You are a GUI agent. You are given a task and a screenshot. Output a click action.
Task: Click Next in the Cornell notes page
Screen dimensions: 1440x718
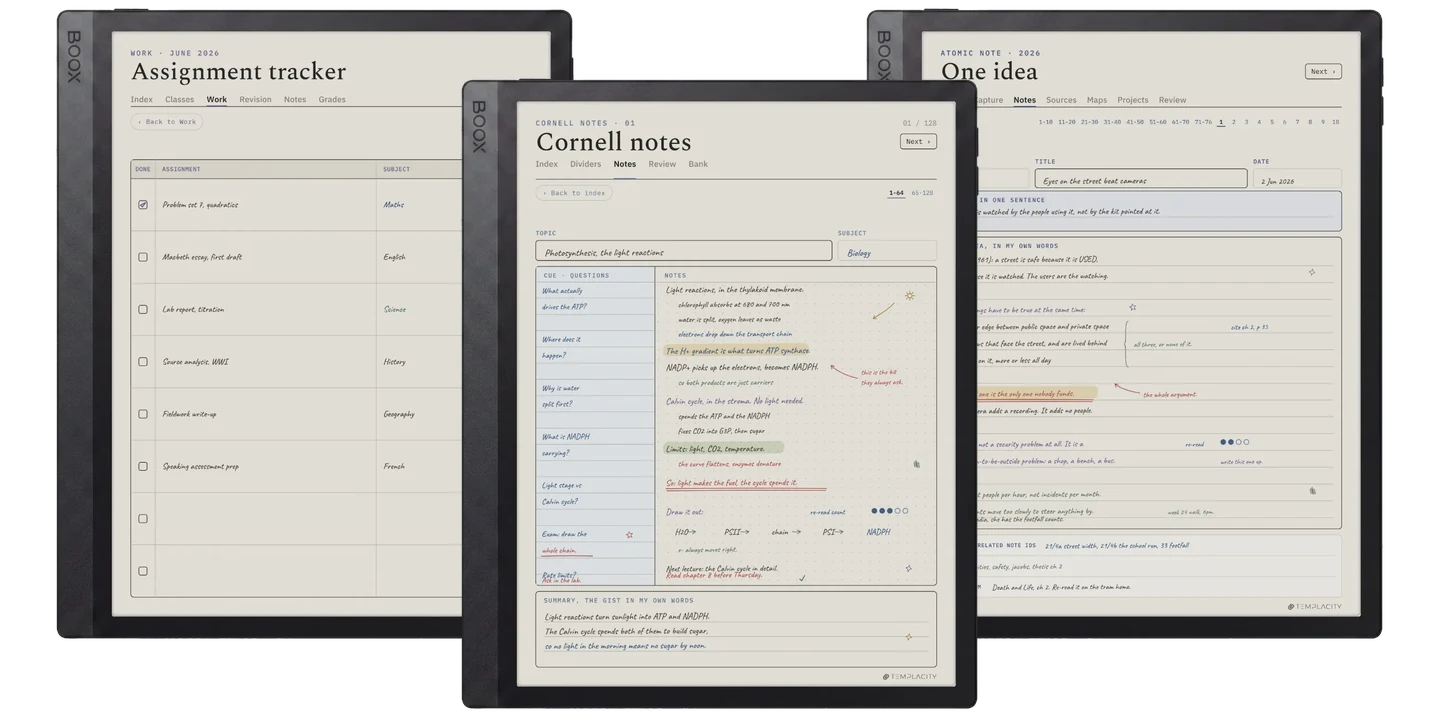[918, 142]
